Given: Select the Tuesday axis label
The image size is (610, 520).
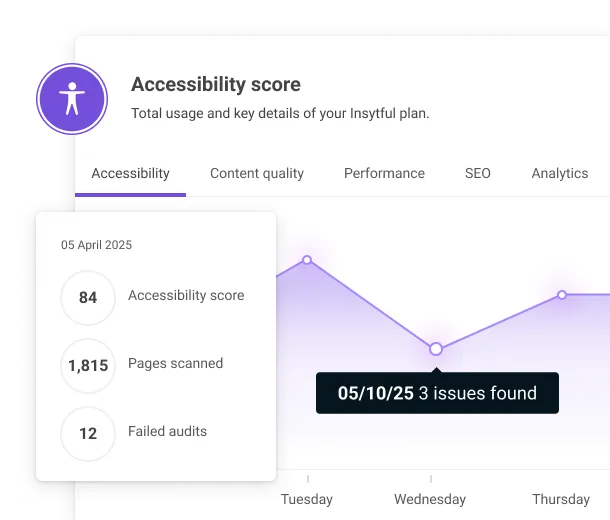Looking at the screenshot, I should [307, 499].
